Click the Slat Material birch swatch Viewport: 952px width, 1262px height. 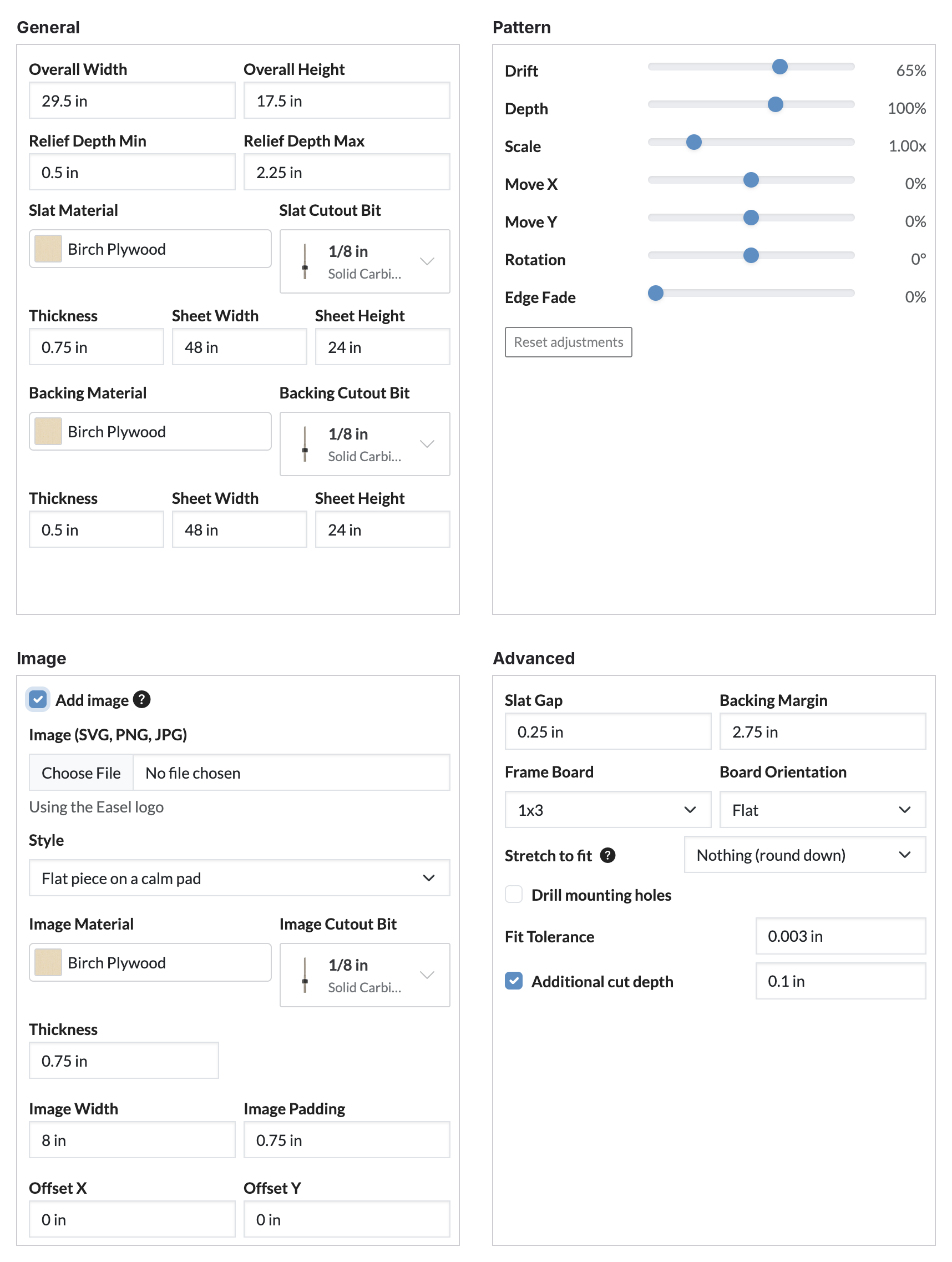(x=48, y=249)
